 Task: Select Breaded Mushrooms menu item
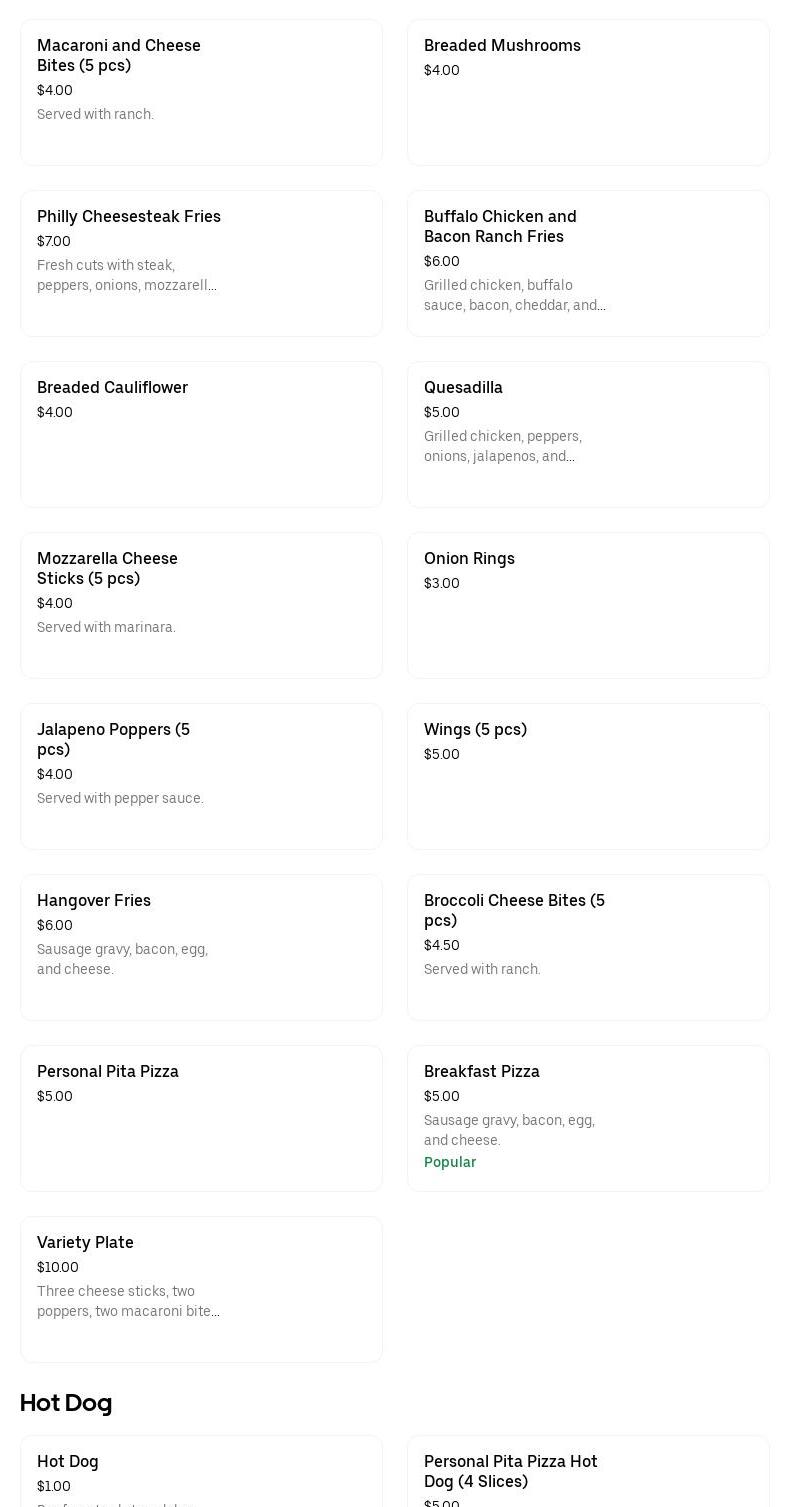point(588,92)
